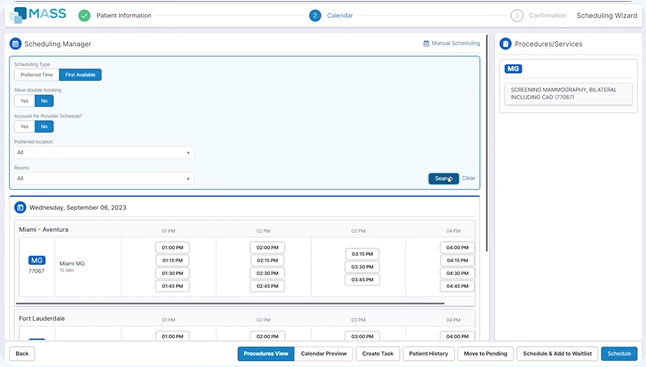Click the green Patient Information checkmark icon
646x367 pixels.
coord(84,16)
